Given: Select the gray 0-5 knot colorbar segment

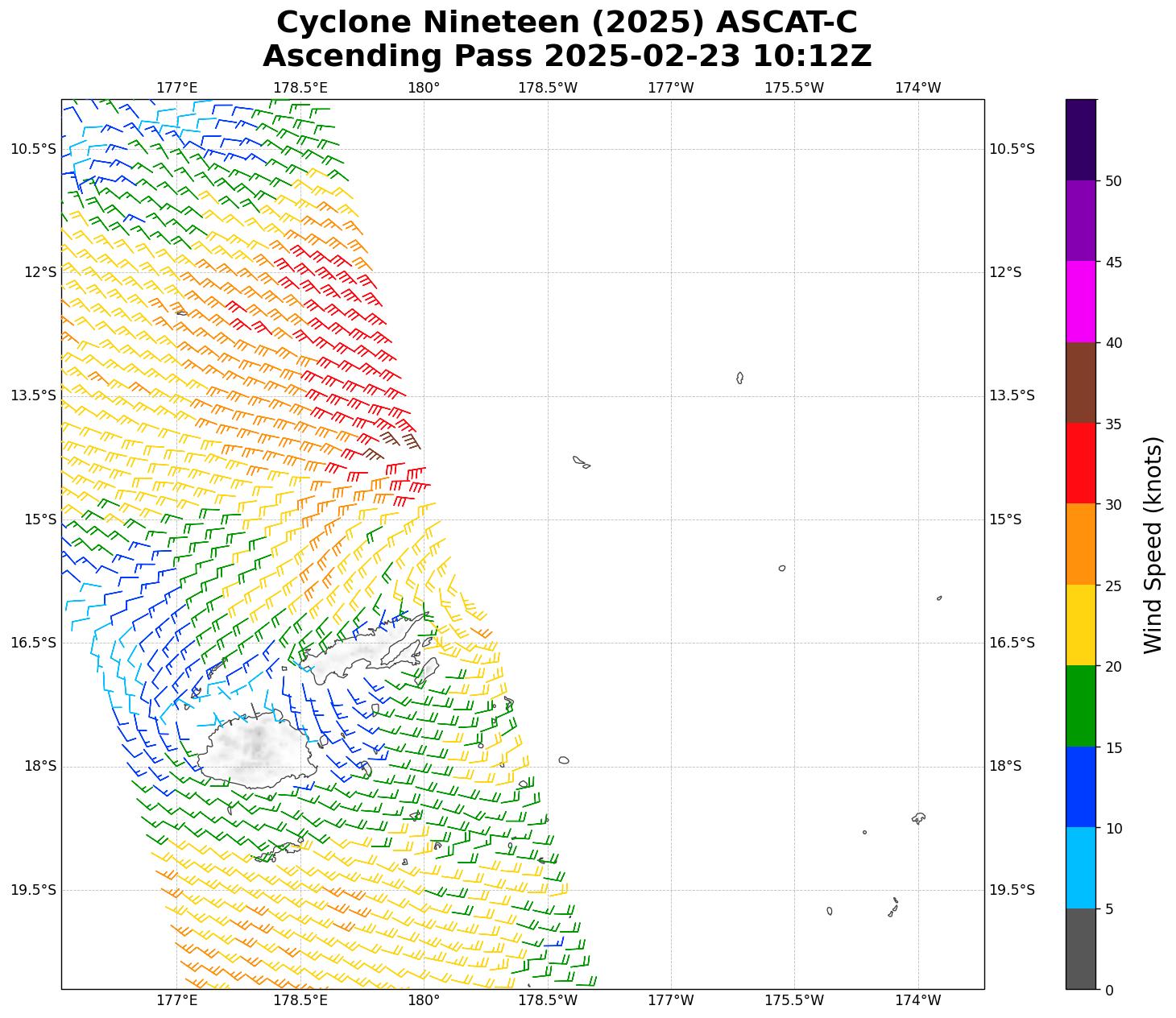Looking at the screenshot, I should pos(1080,949).
